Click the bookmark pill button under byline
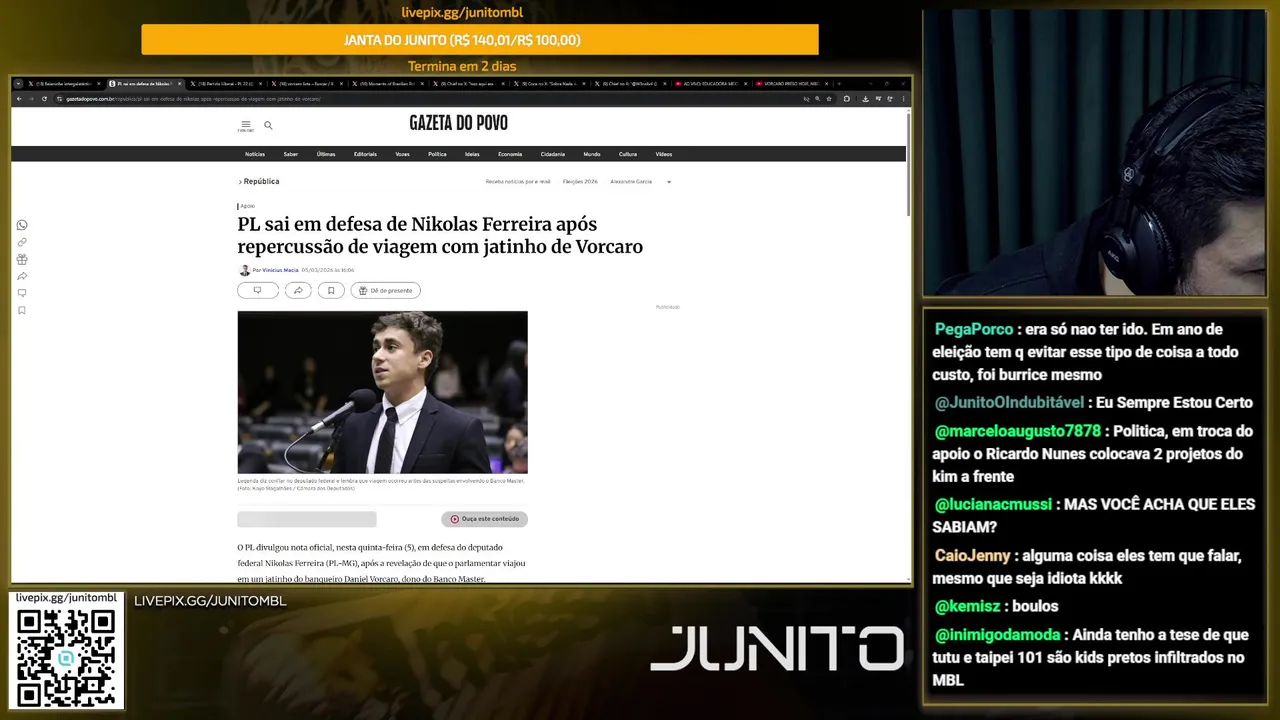The image size is (1280, 720). tap(331, 290)
